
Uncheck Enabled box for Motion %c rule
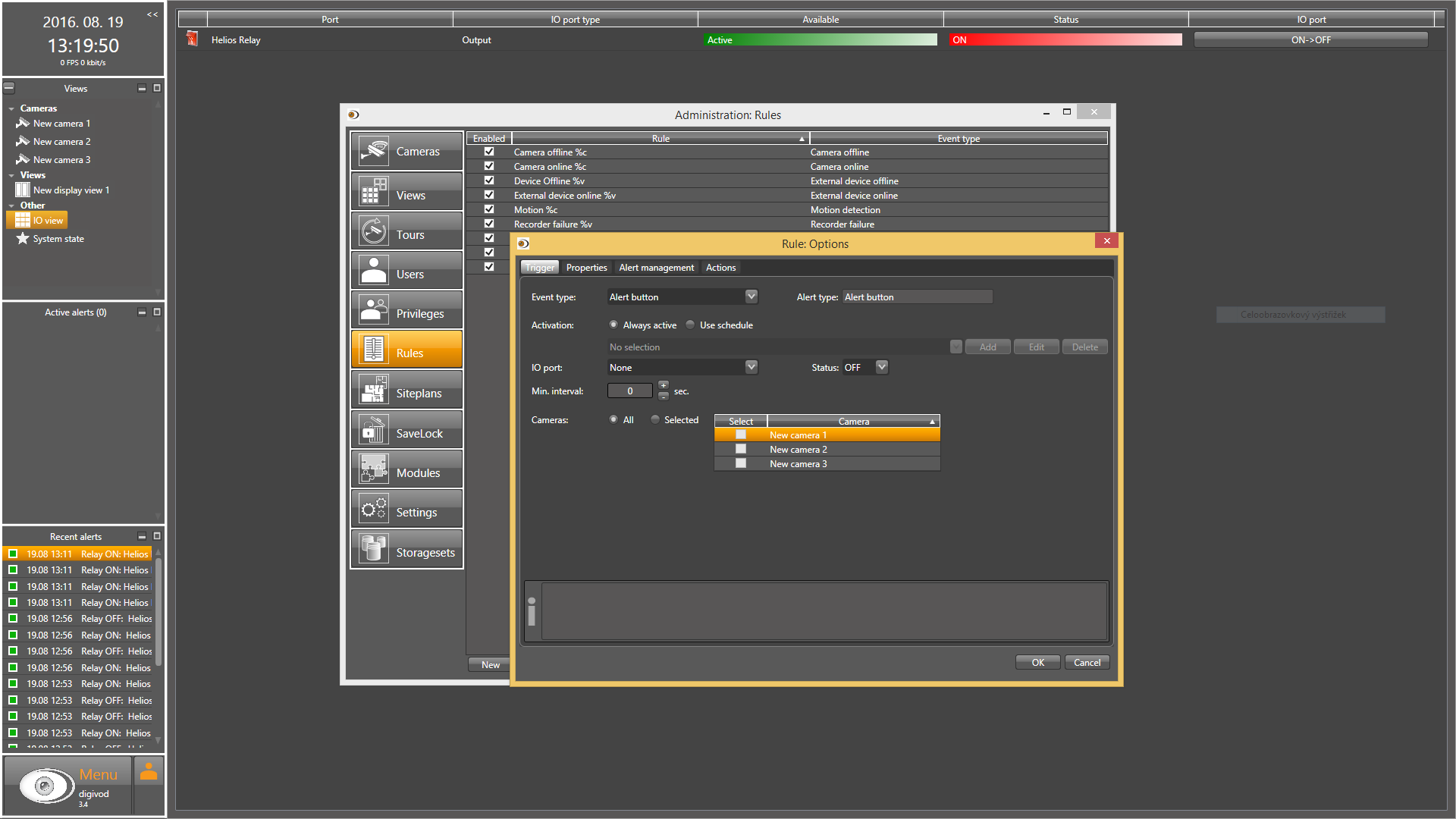489,209
